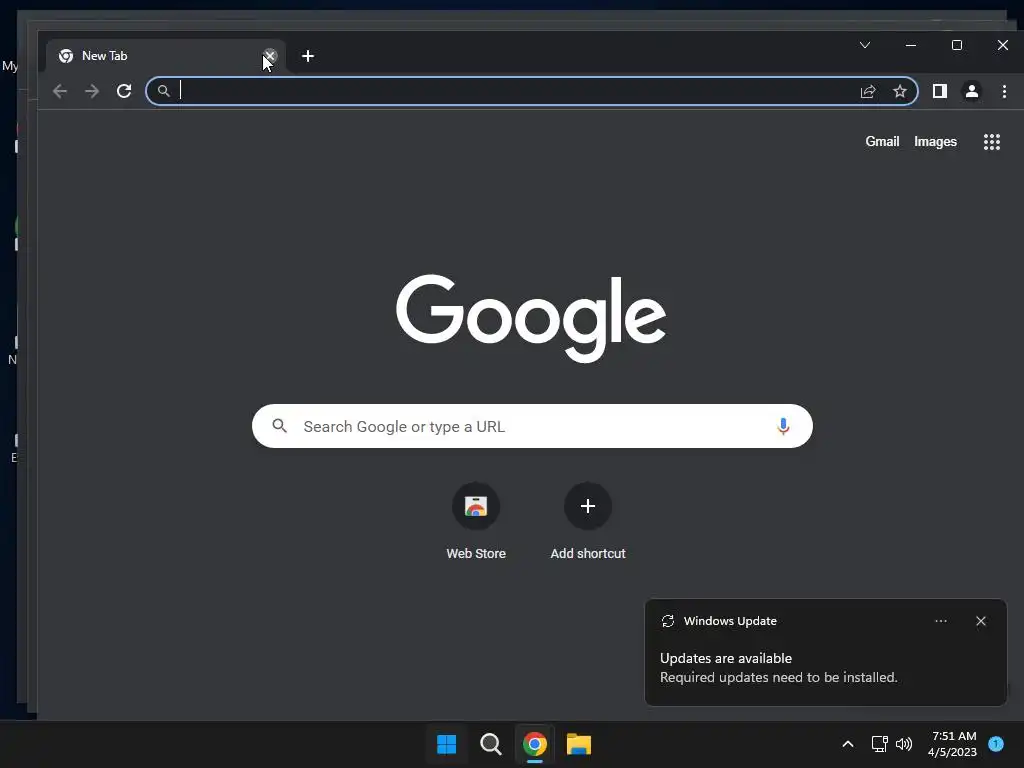Open a new tab with plus button

308,56
